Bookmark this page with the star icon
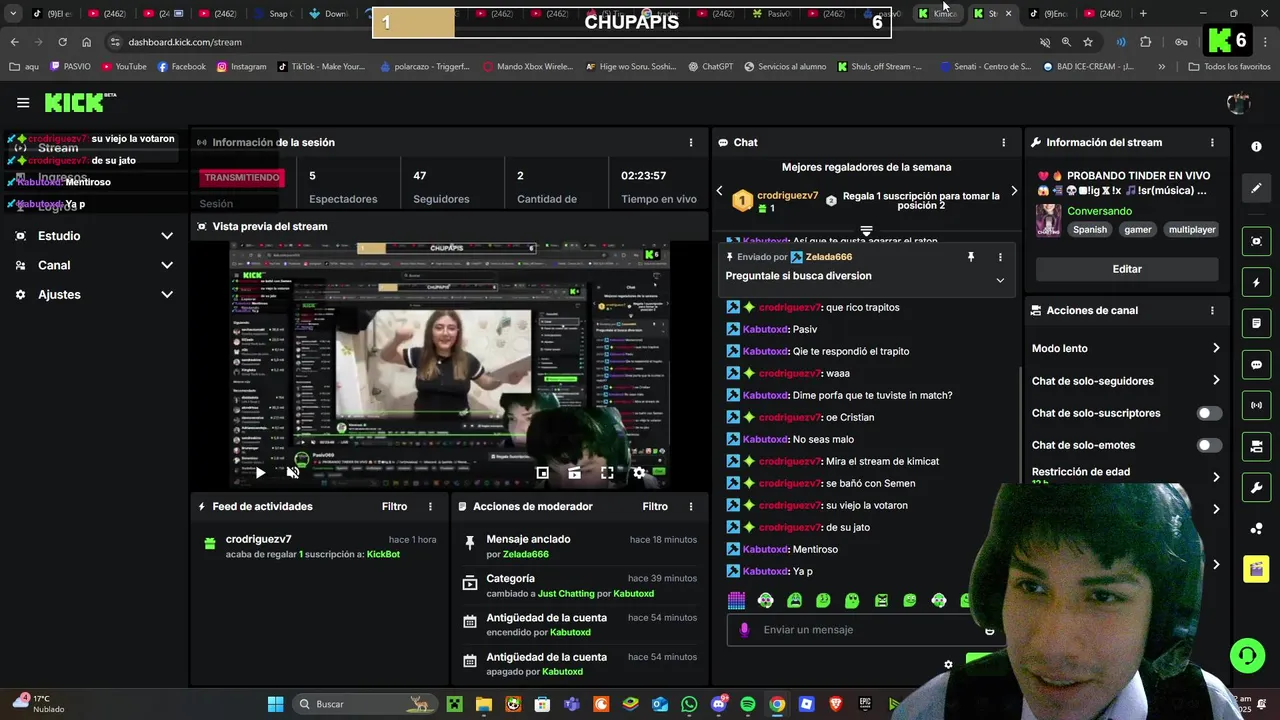The height and width of the screenshot is (720, 1280). pos(1087,42)
